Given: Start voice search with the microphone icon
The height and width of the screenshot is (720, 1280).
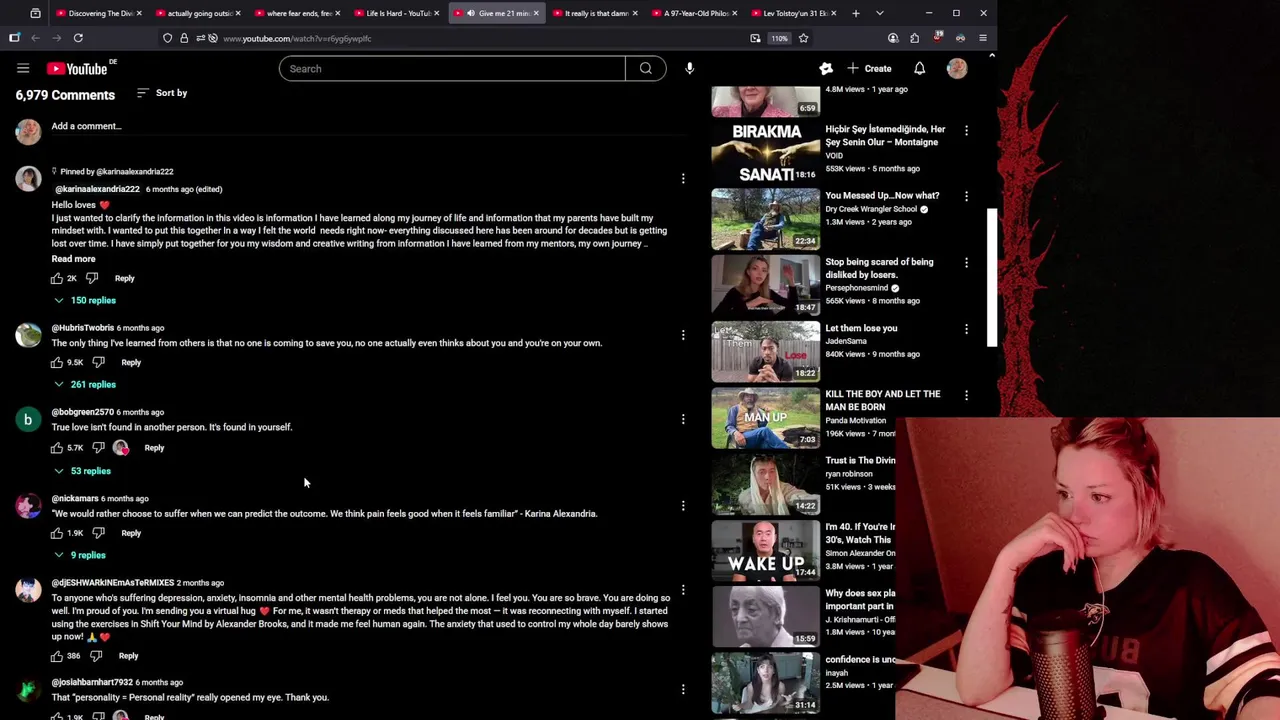Looking at the screenshot, I should 689,68.
